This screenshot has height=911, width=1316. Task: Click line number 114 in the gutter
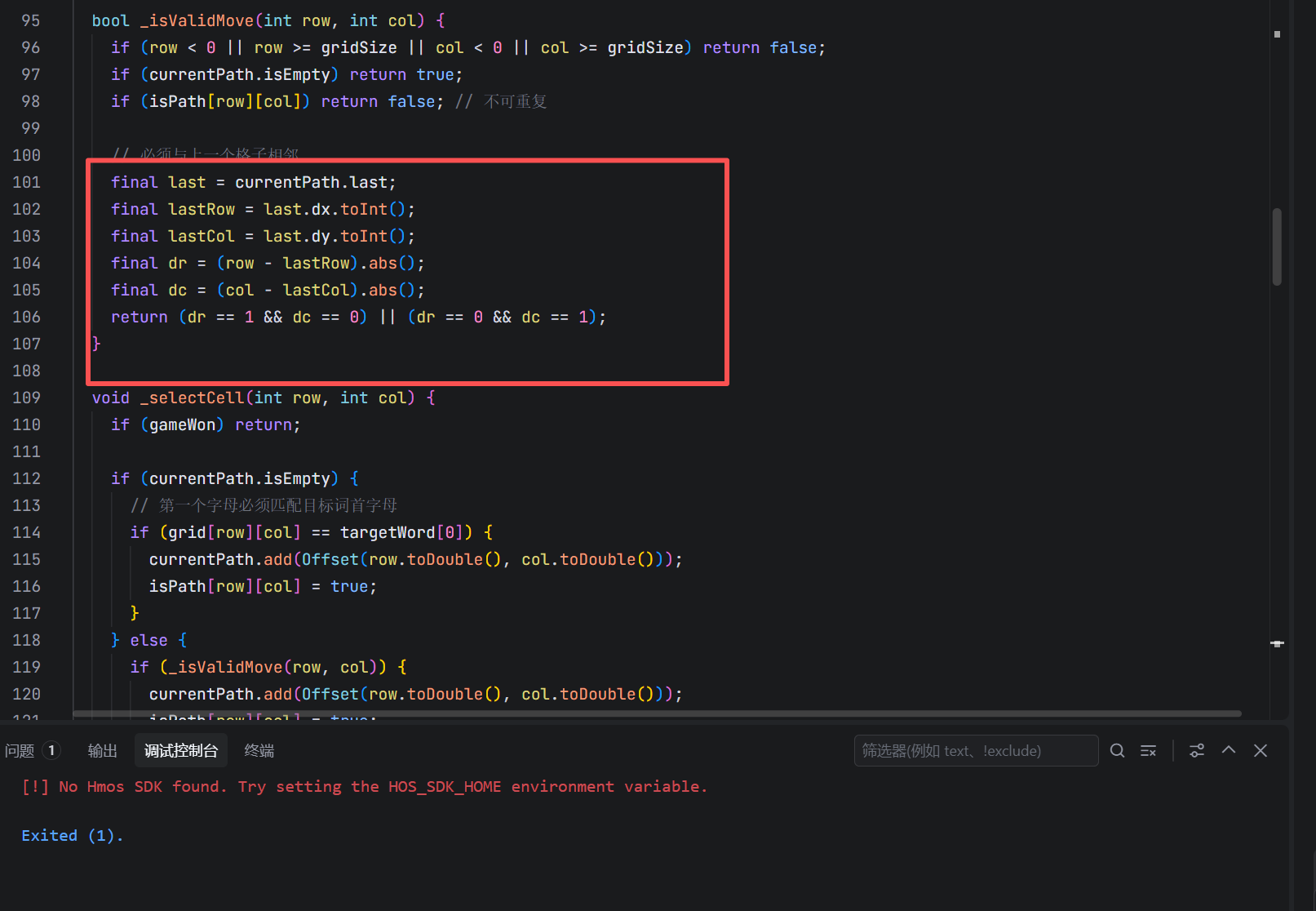(x=26, y=532)
